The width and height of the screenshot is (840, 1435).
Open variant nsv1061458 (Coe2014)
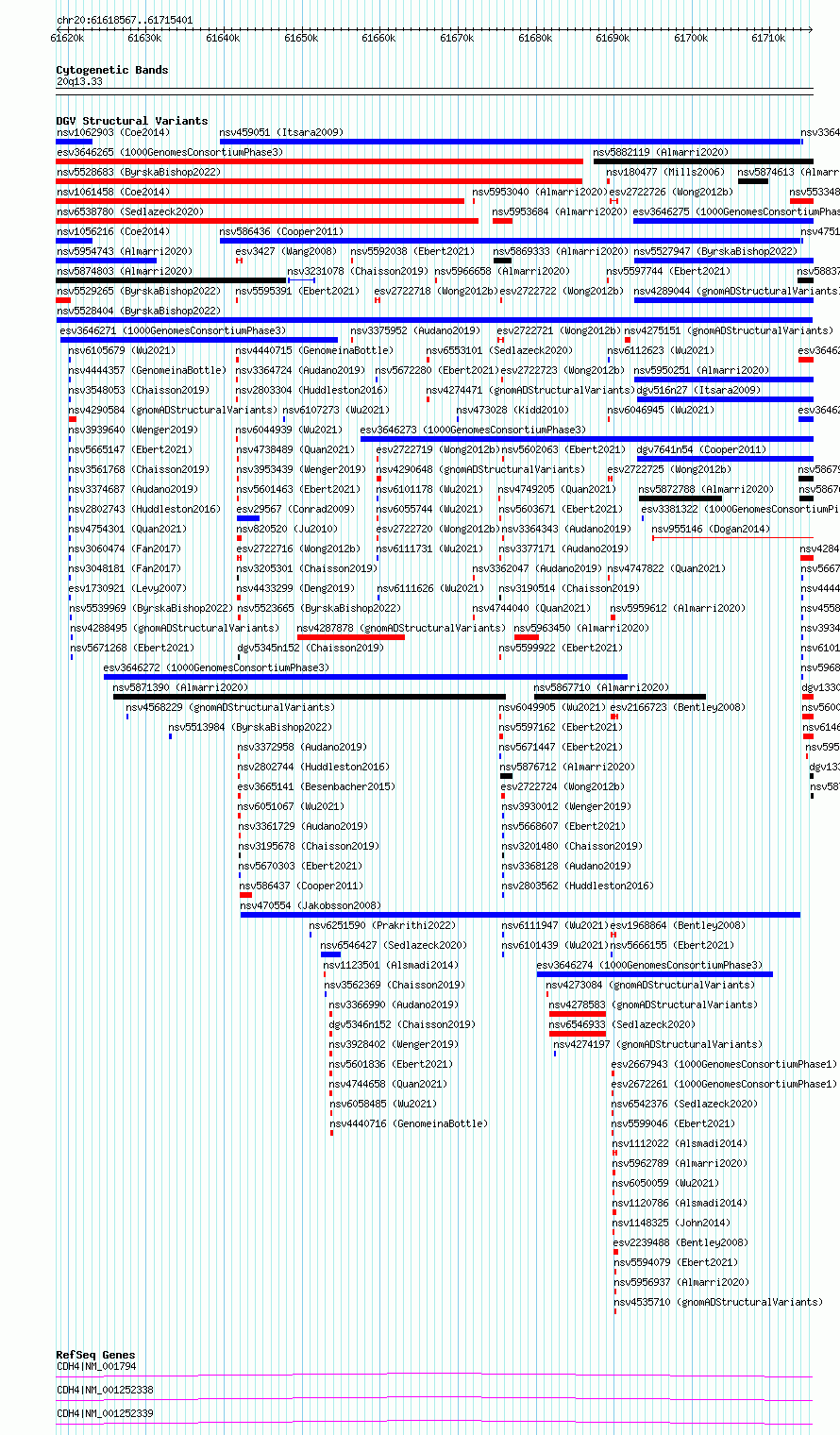(113, 193)
